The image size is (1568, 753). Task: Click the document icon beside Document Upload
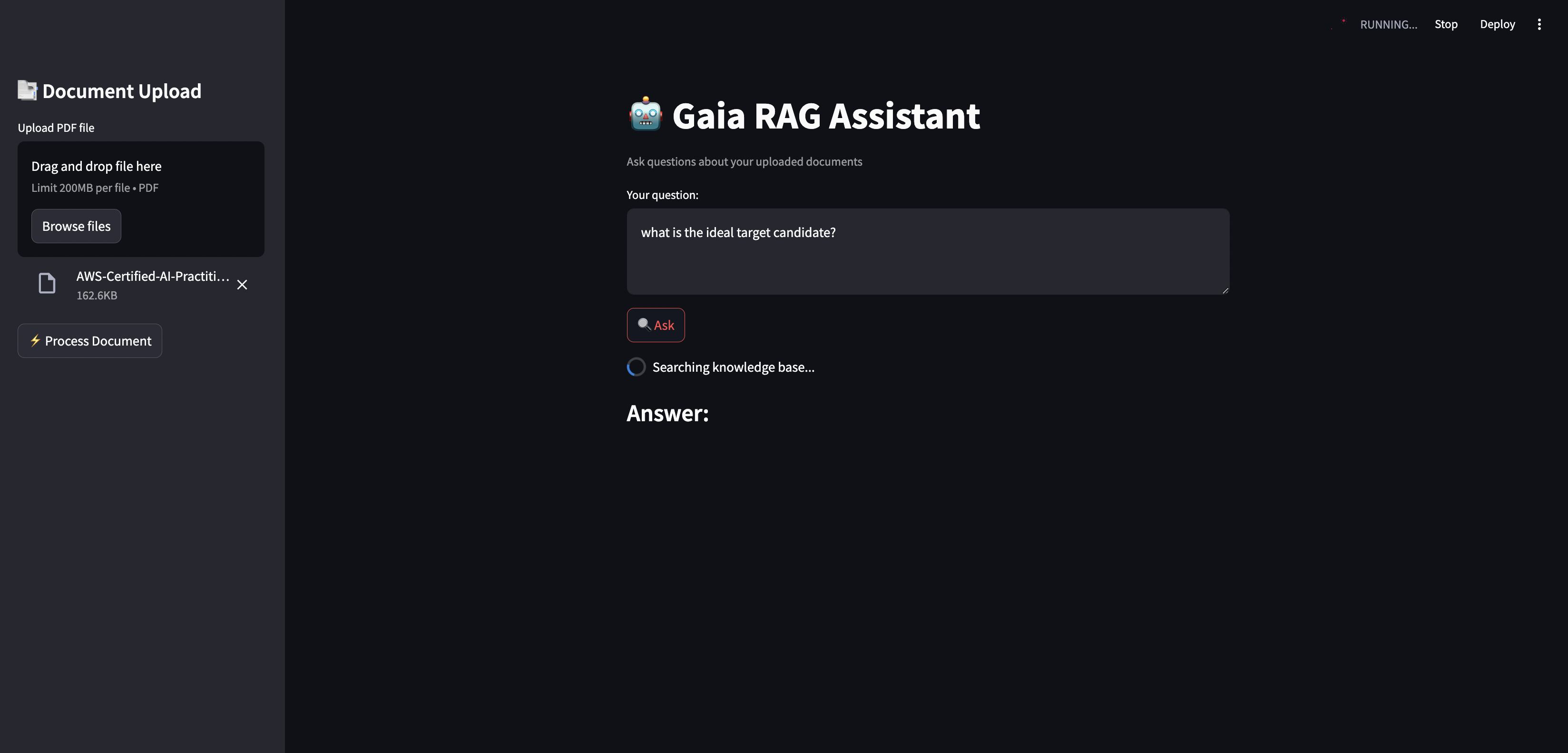28,91
